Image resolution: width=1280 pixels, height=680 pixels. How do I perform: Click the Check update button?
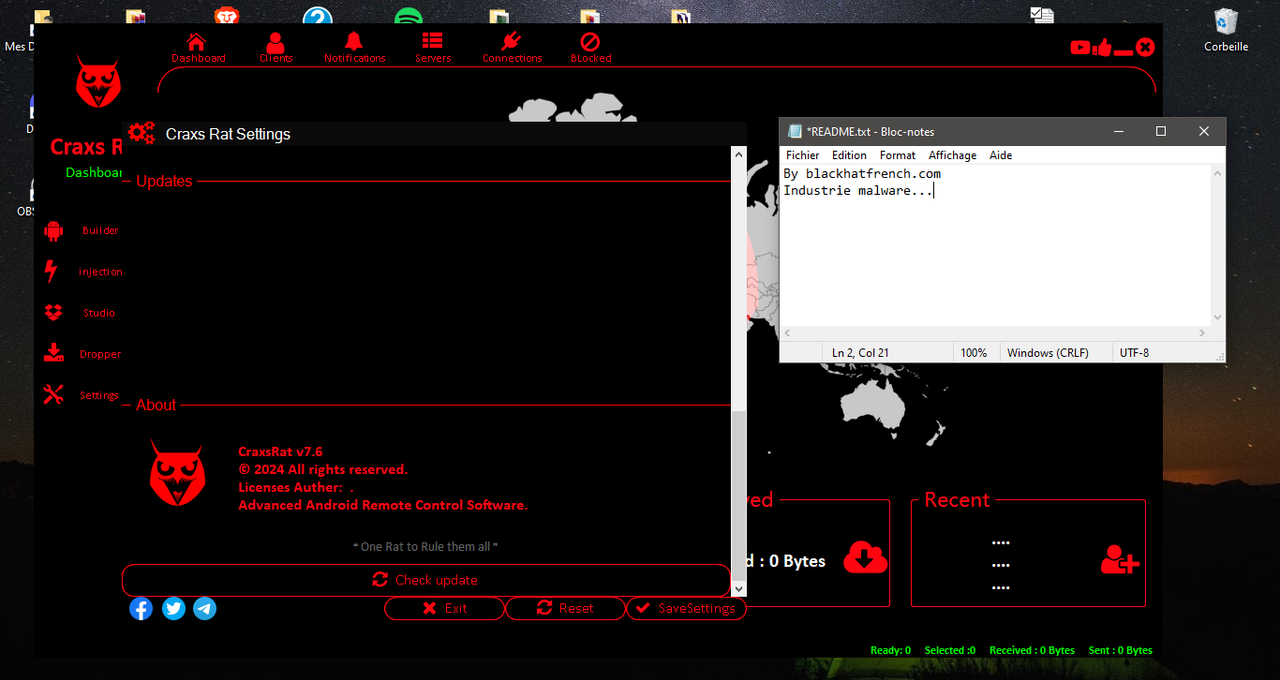click(426, 580)
